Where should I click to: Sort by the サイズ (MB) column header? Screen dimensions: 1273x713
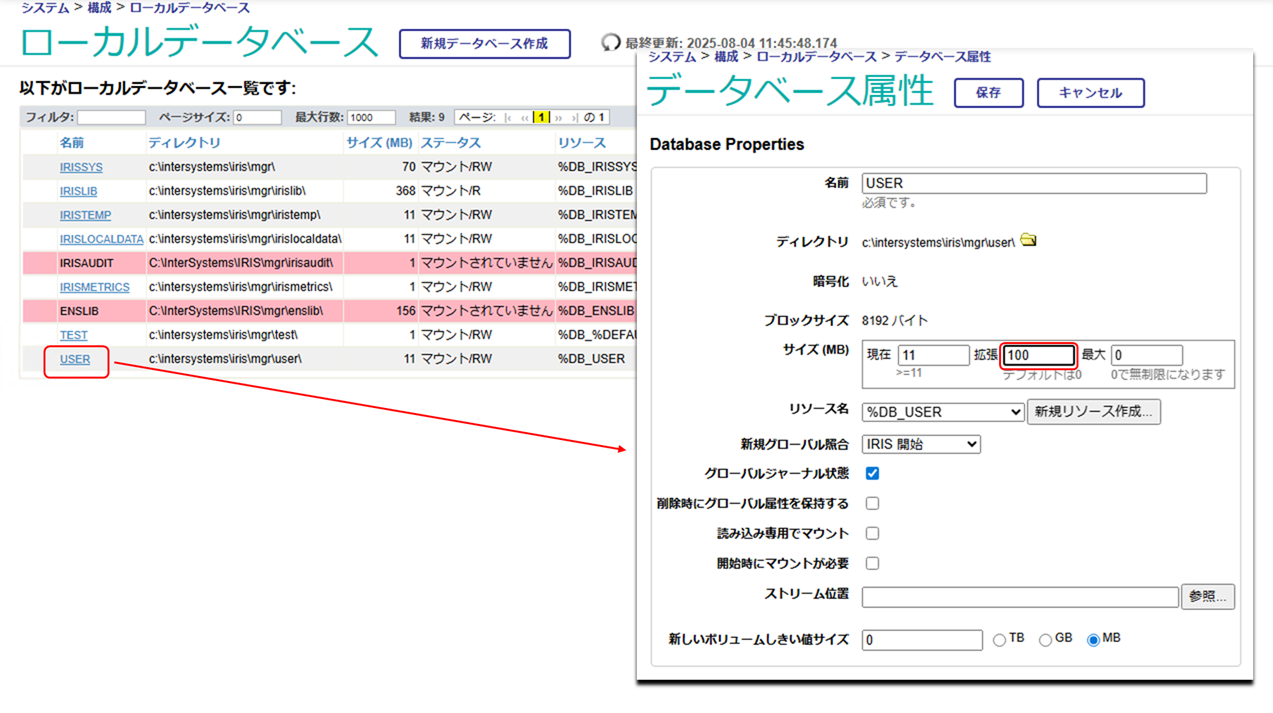point(379,143)
